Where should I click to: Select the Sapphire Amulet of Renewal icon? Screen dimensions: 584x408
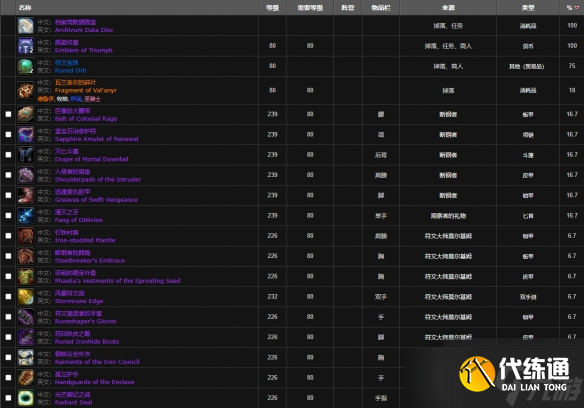coord(26,135)
